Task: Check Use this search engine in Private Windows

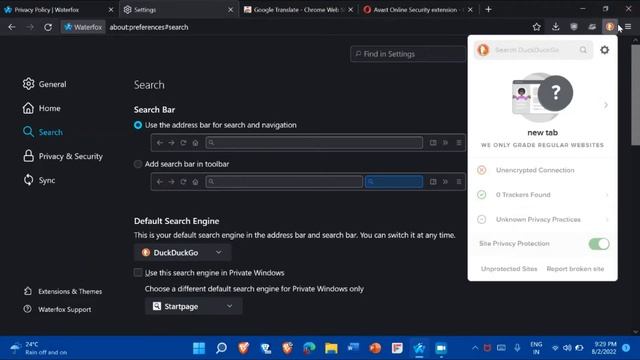Action: coord(138,273)
